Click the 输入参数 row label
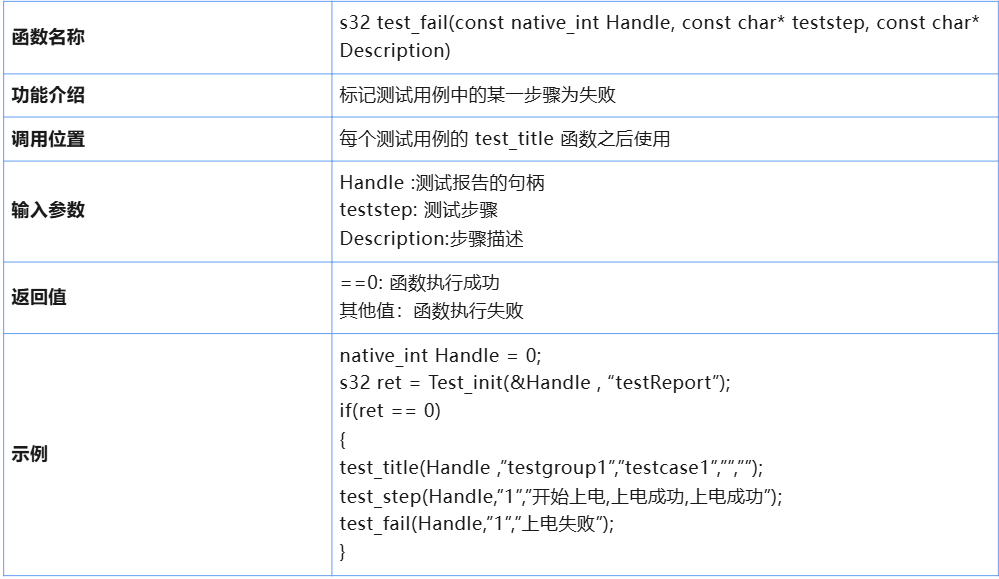Image resolution: width=999 pixels, height=579 pixels. 48,210
